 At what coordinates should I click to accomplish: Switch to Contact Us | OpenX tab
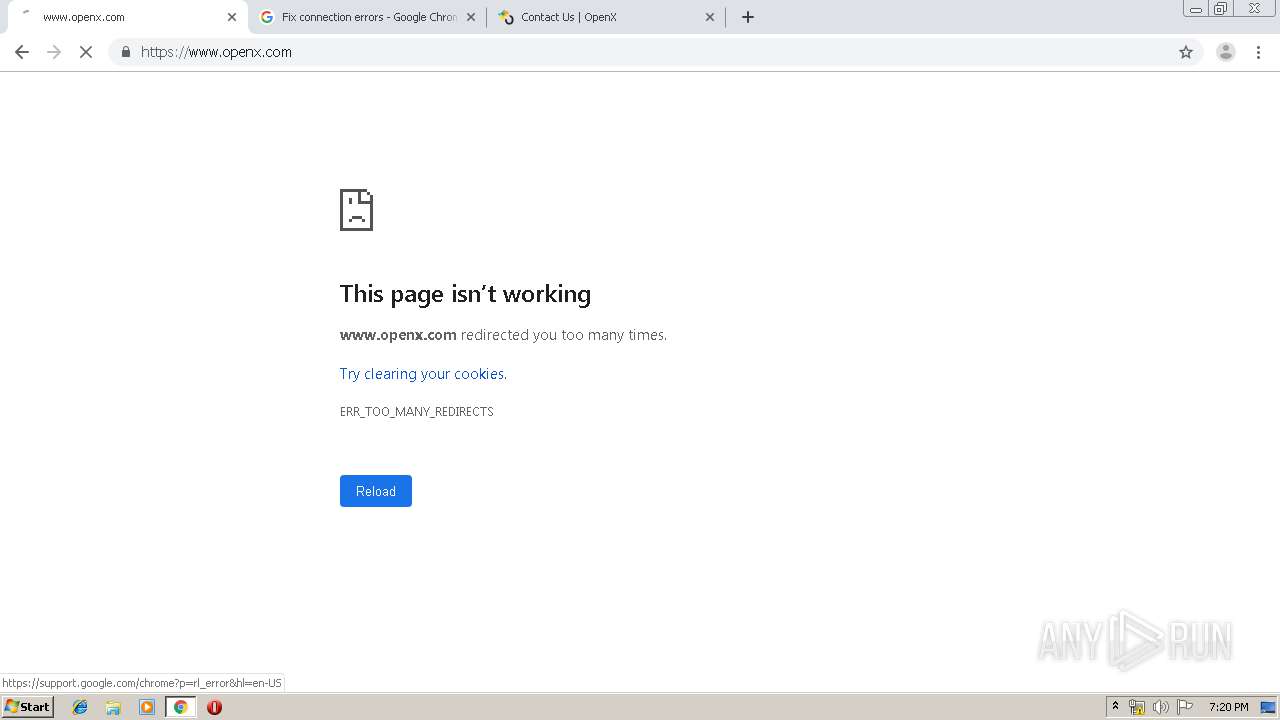(606, 17)
